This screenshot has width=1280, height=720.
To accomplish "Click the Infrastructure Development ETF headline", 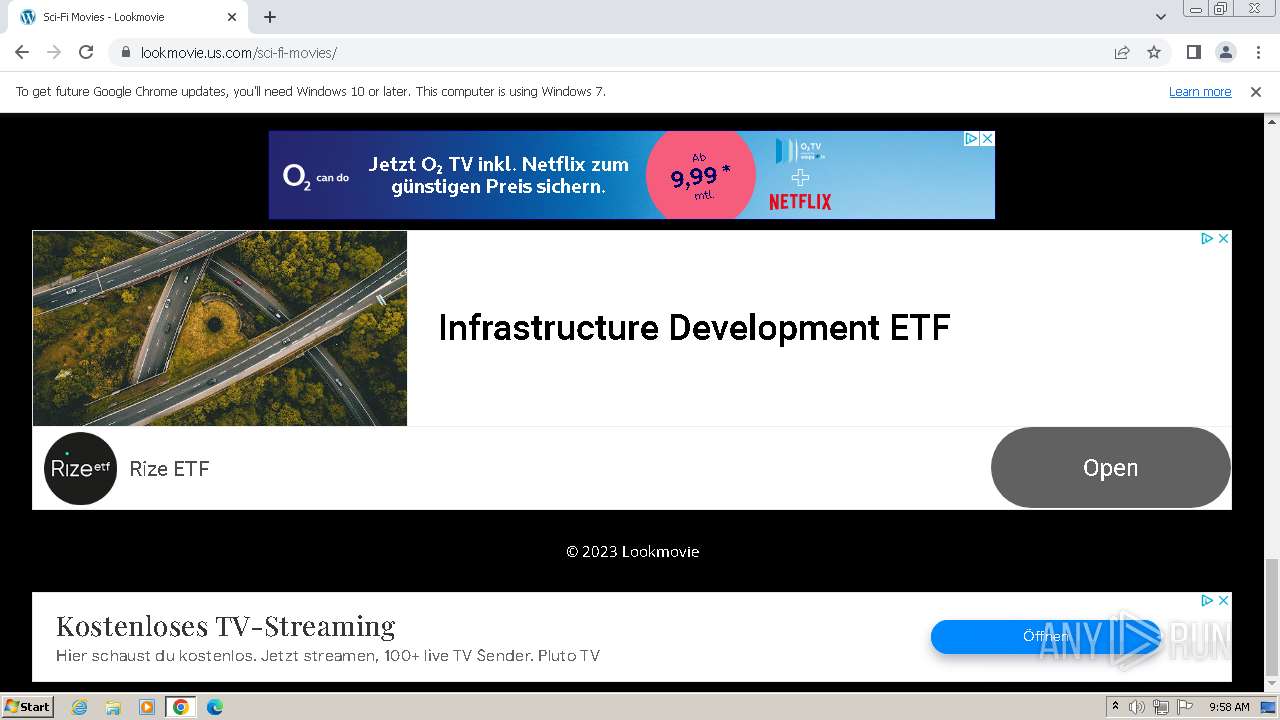I will 694,328.
